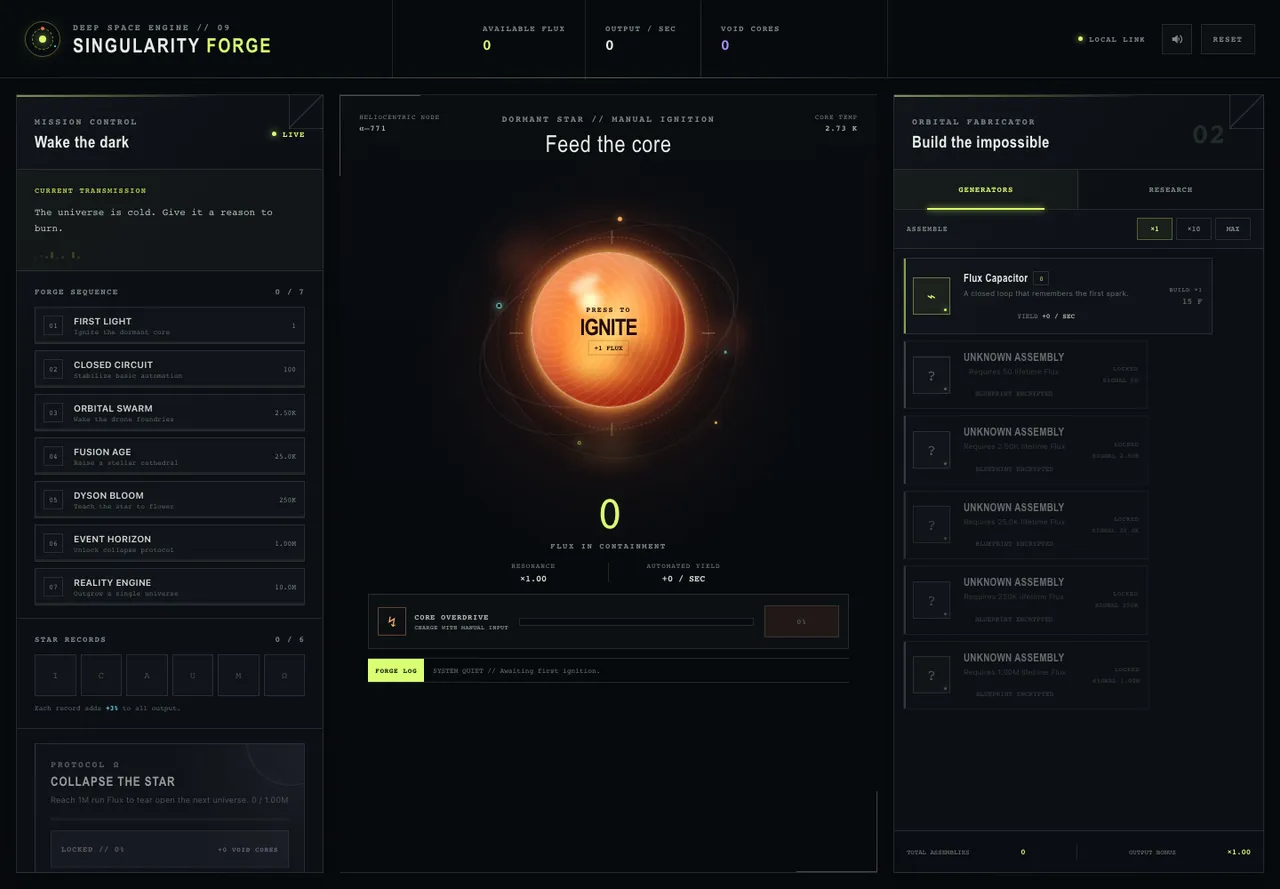The width and height of the screenshot is (1280, 889).
Task: Mute the game sound with the speaker icon
Action: (x=1177, y=39)
